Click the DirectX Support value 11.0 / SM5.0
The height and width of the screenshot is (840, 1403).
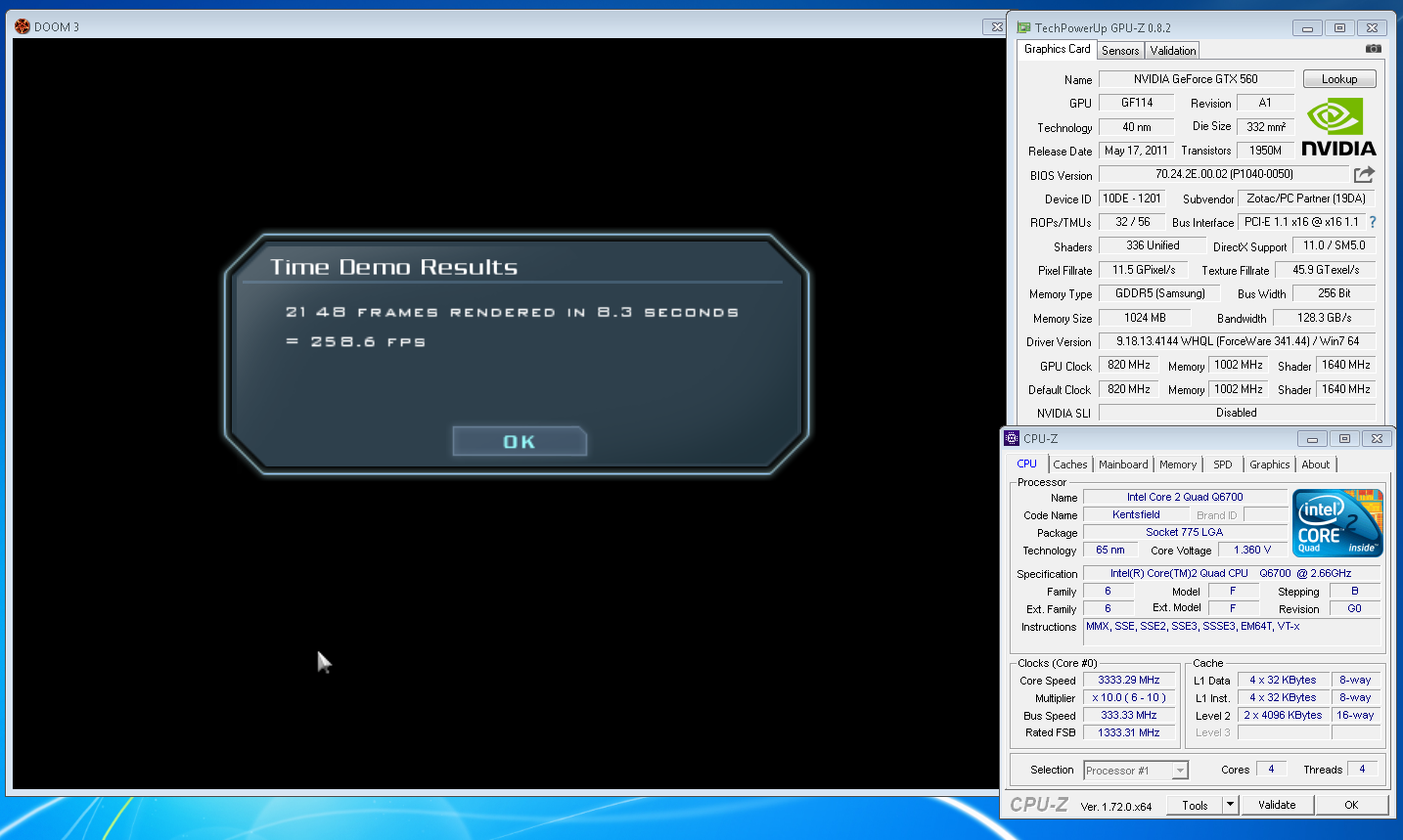1334,245
